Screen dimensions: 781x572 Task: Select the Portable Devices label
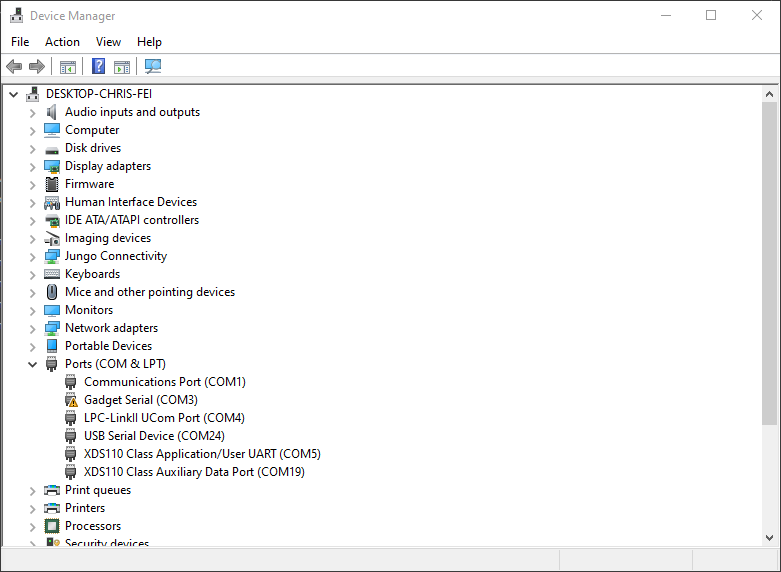click(x=109, y=345)
